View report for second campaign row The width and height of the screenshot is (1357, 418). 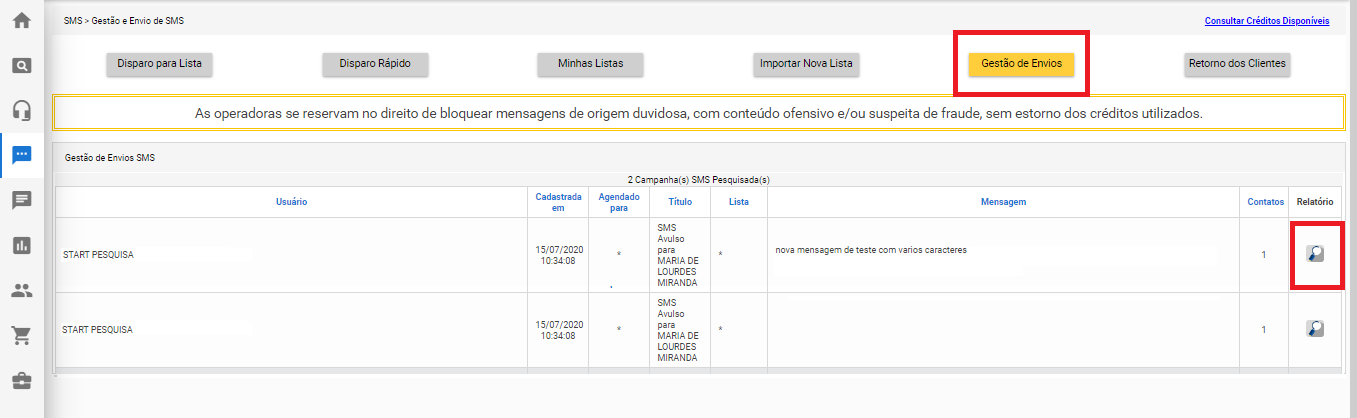coord(1315,328)
